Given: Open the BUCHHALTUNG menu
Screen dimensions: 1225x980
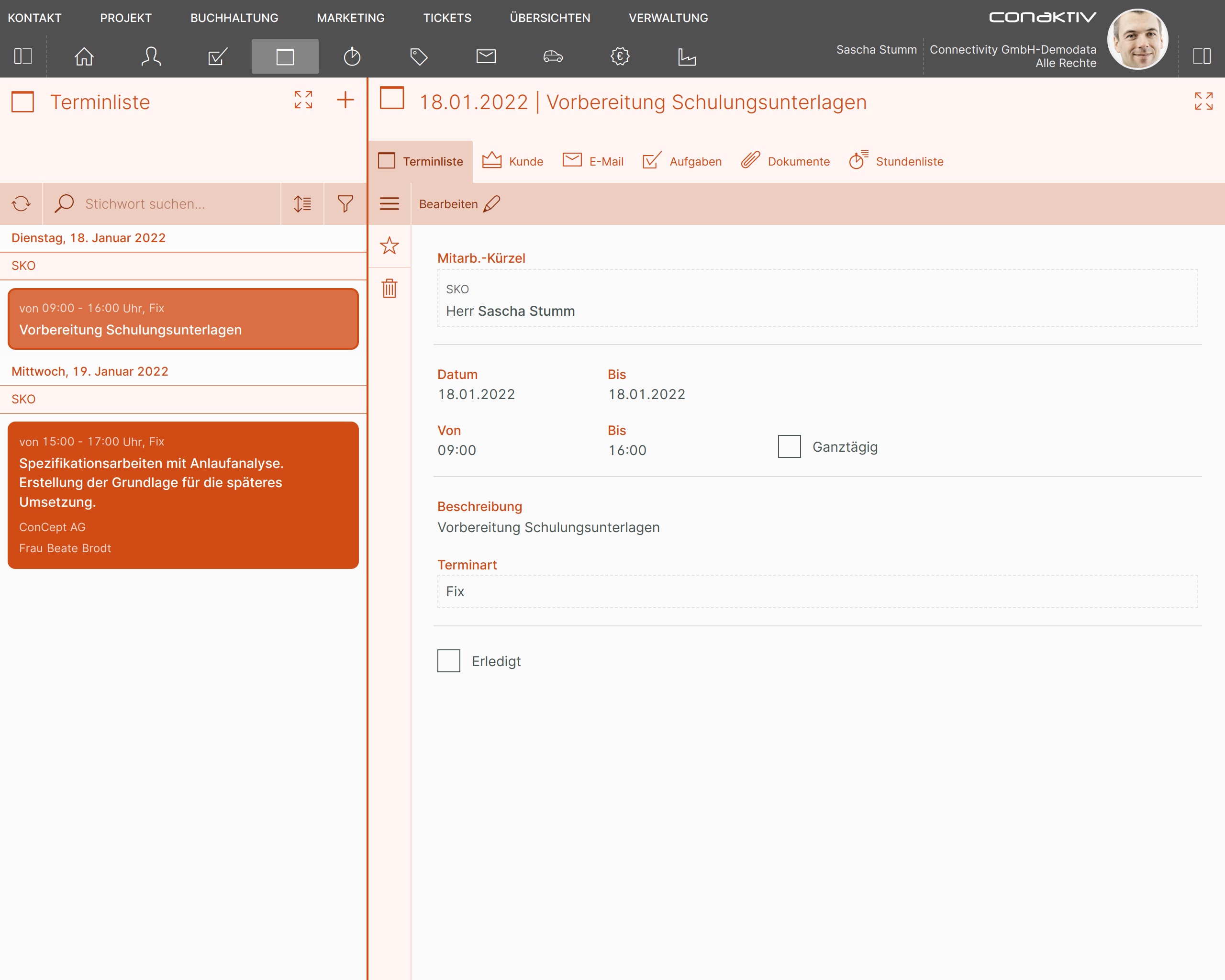Looking at the screenshot, I should coord(234,18).
